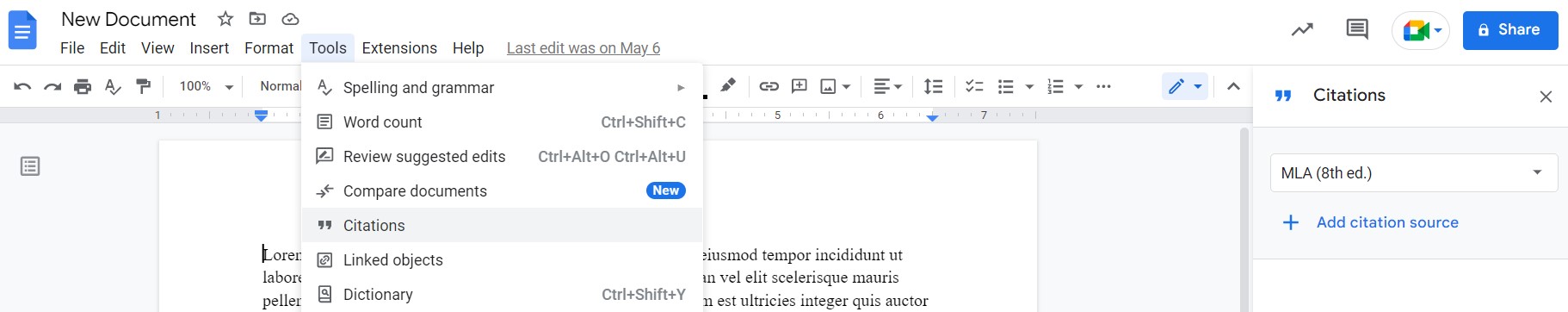Image resolution: width=1568 pixels, height=312 pixels.
Task: Print the document with printer icon
Action: click(x=83, y=86)
